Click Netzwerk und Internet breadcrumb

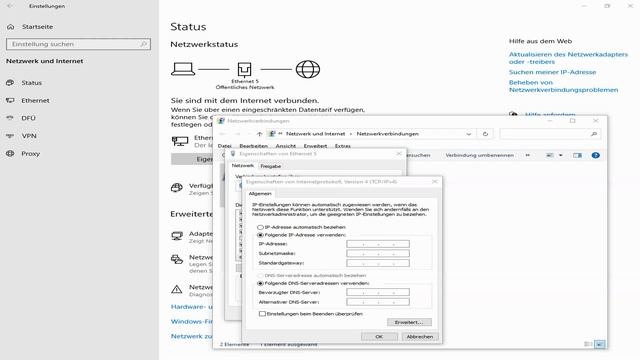click(316, 134)
